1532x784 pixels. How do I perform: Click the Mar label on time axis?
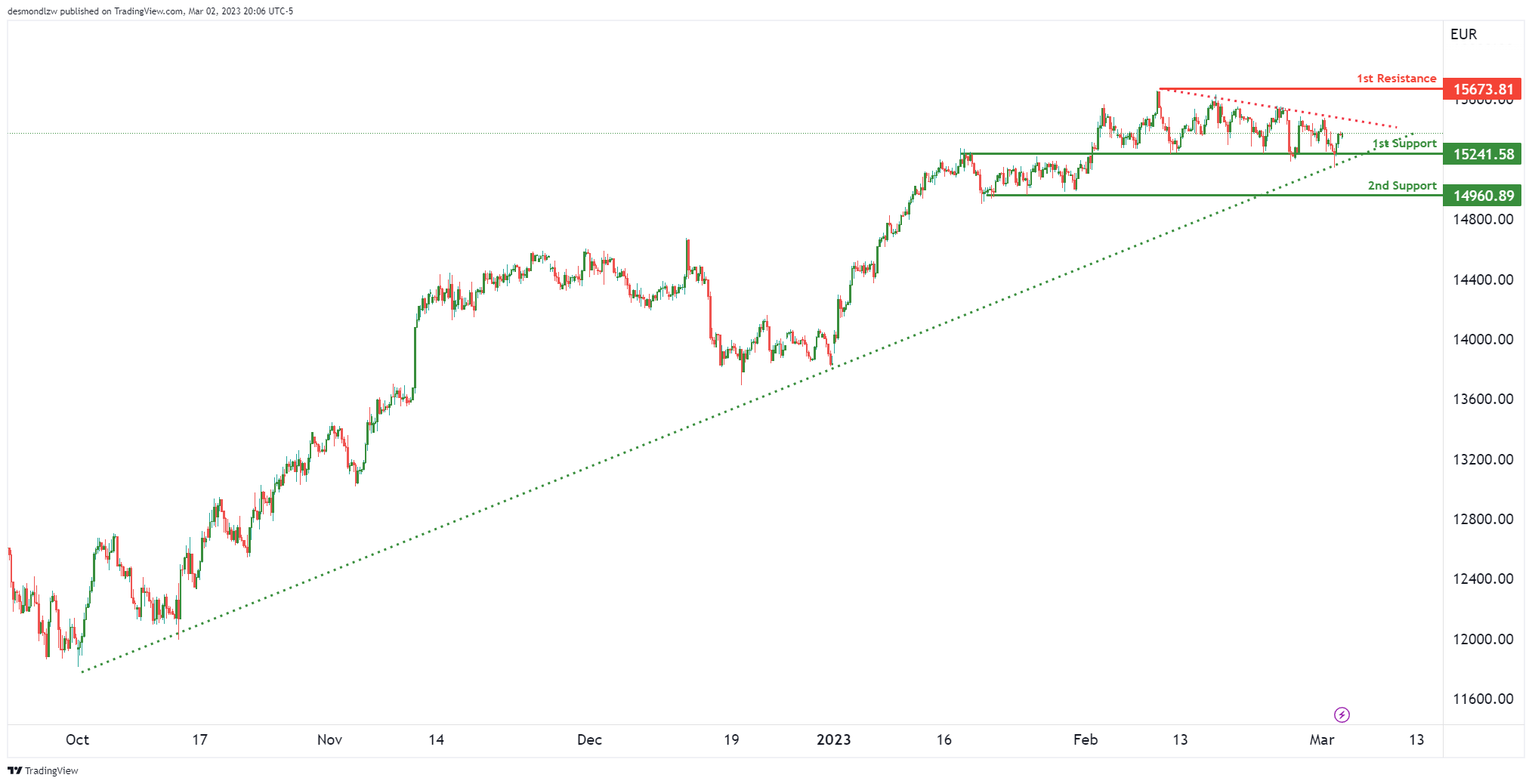(x=1322, y=740)
